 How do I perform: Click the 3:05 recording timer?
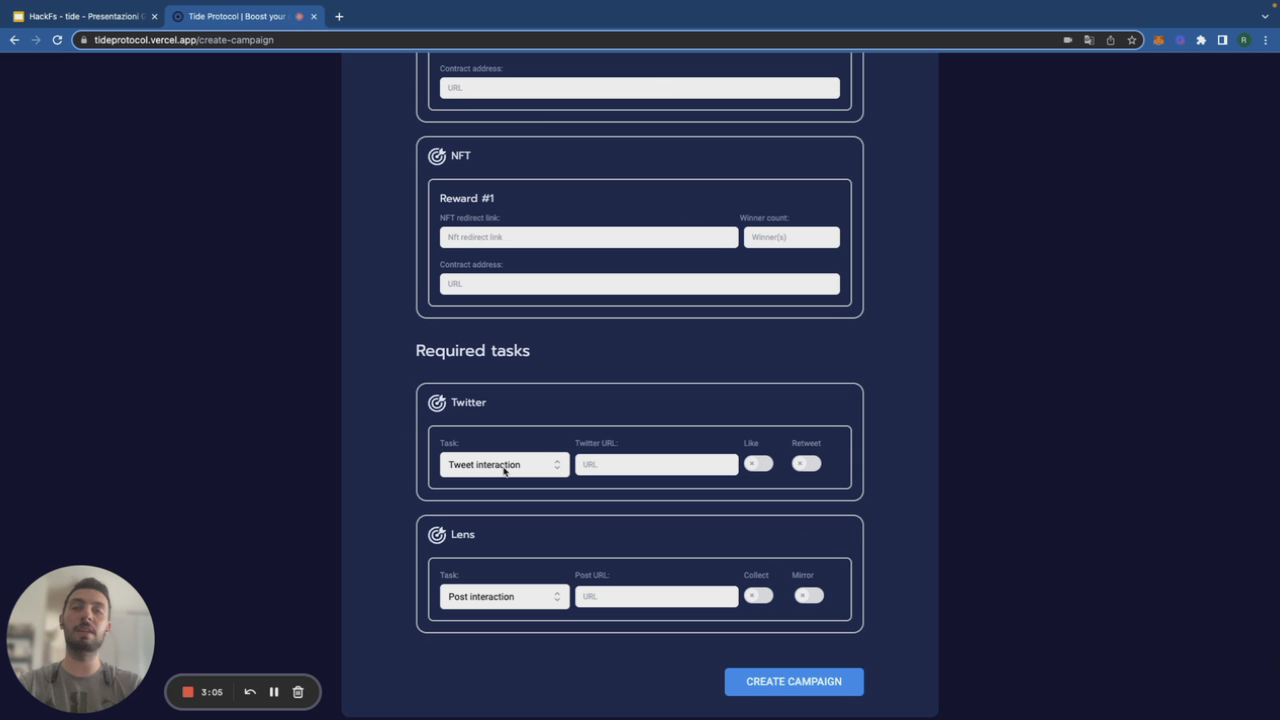click(212, 692)
